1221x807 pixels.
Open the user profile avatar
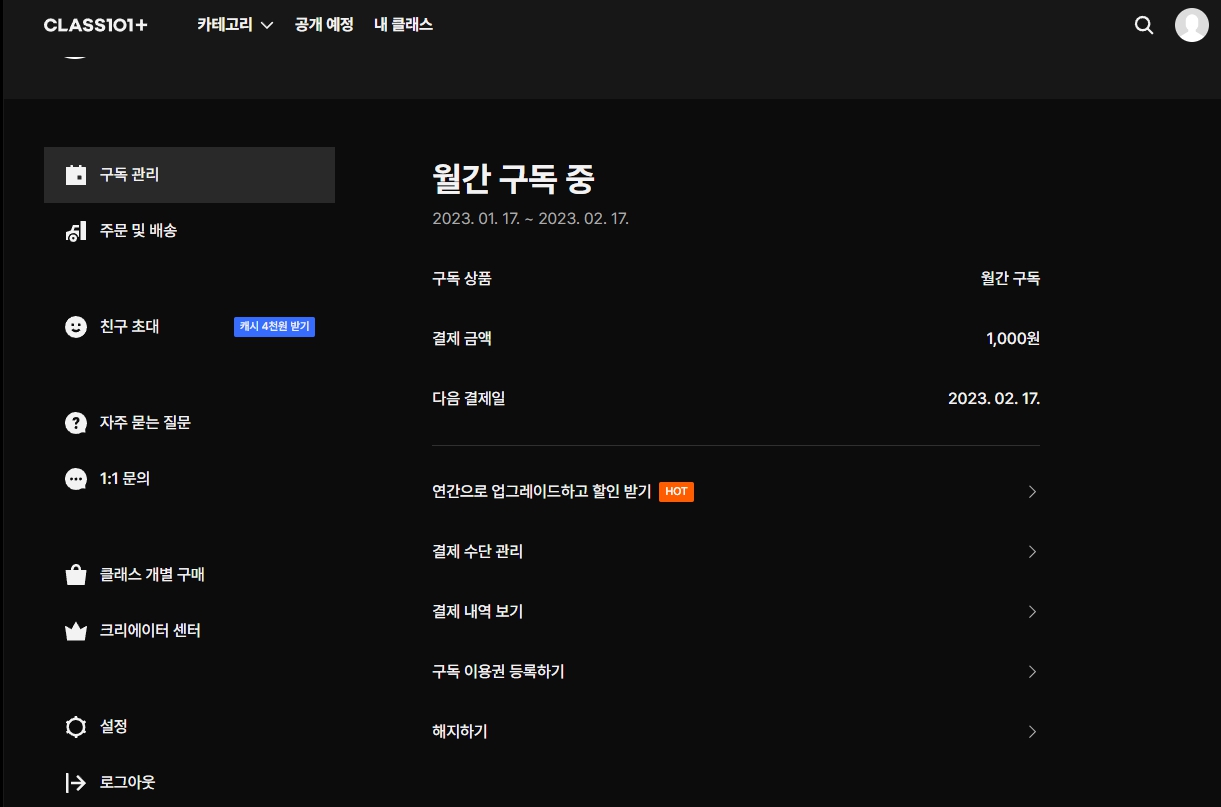(x=1191, y=25)
